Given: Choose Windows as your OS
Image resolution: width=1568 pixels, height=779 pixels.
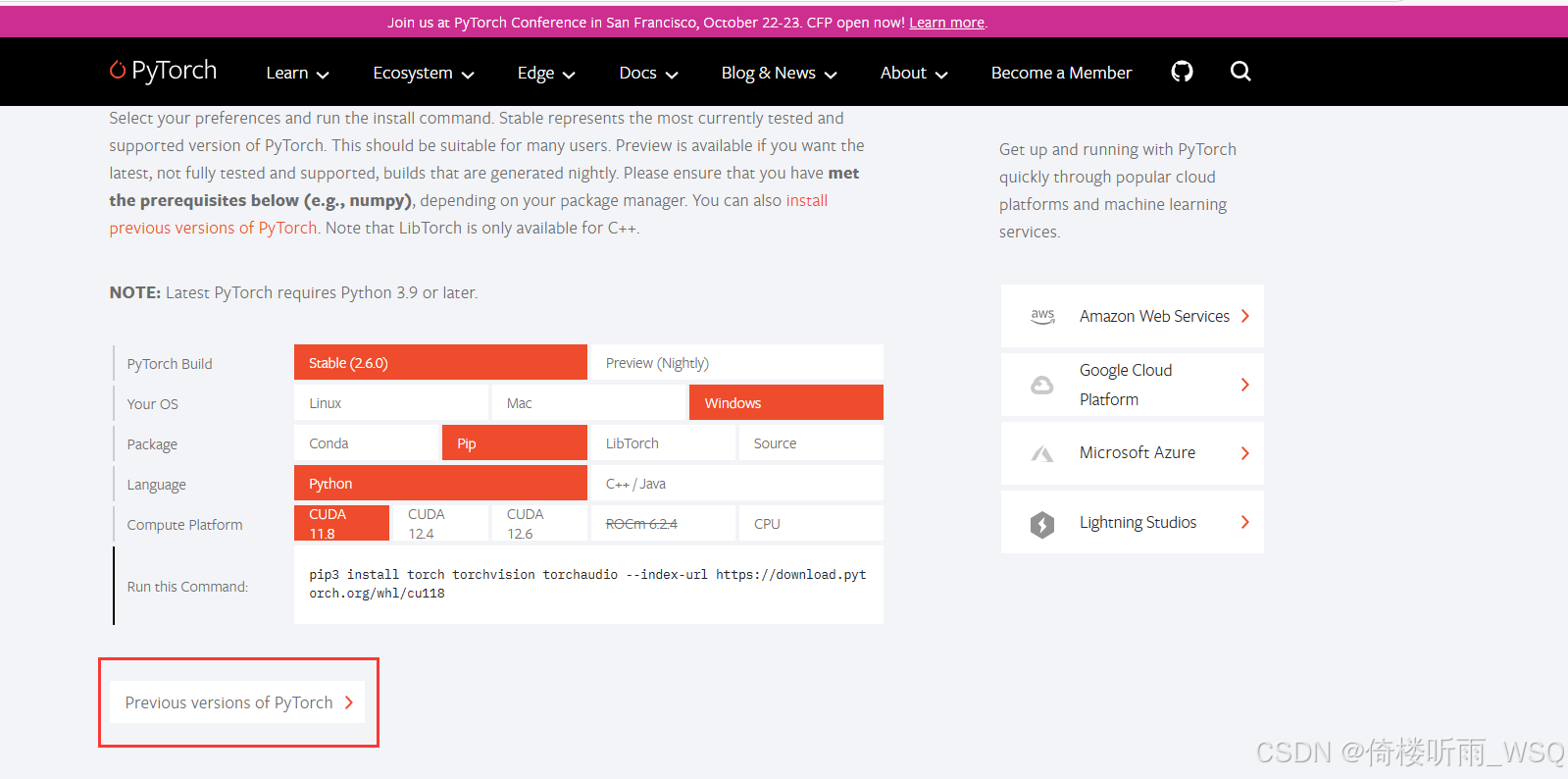Looking at the screenshot, I should (786, 402).
